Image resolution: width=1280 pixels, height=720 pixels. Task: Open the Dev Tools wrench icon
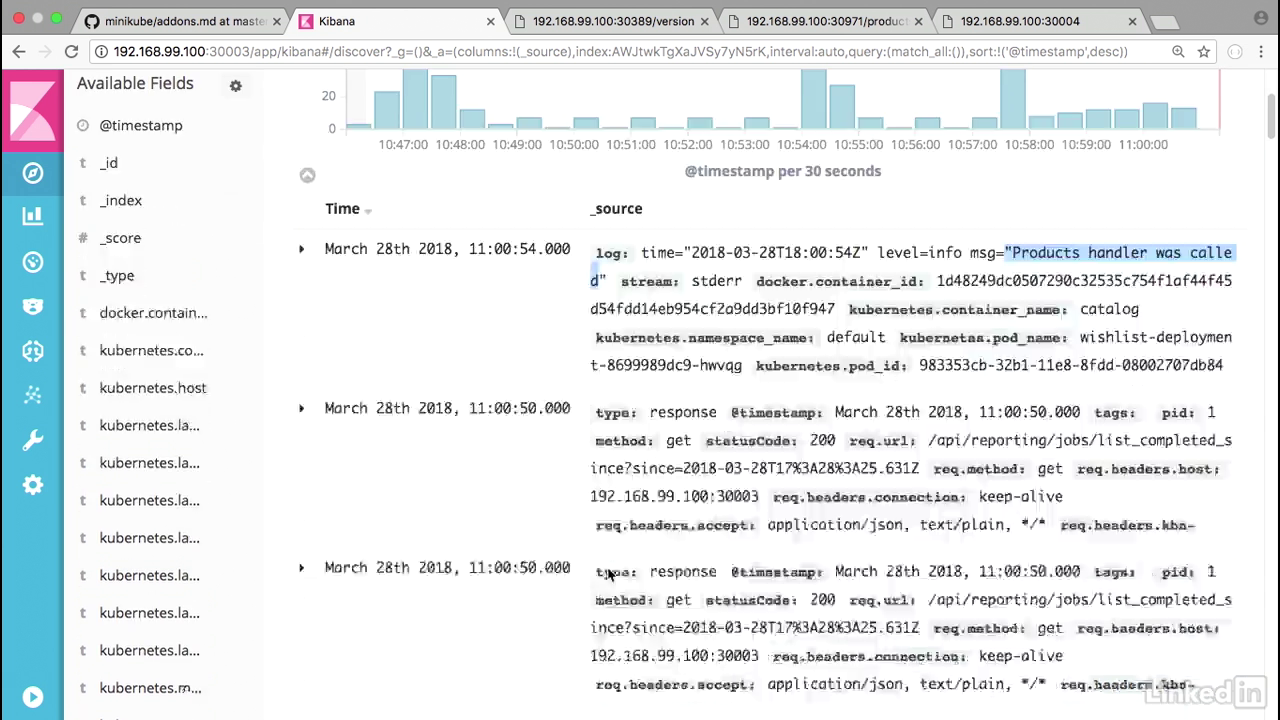33,440
